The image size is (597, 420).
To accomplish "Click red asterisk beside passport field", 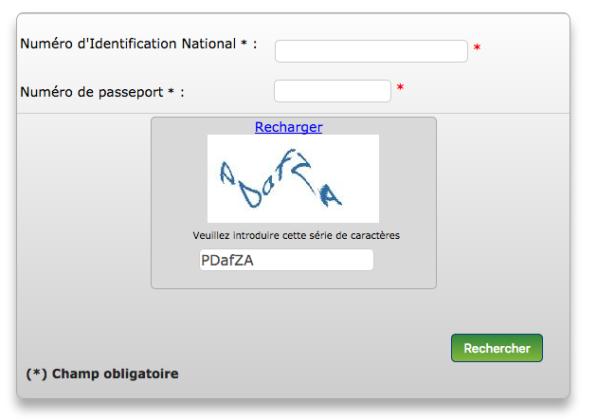I will point(400,87).
